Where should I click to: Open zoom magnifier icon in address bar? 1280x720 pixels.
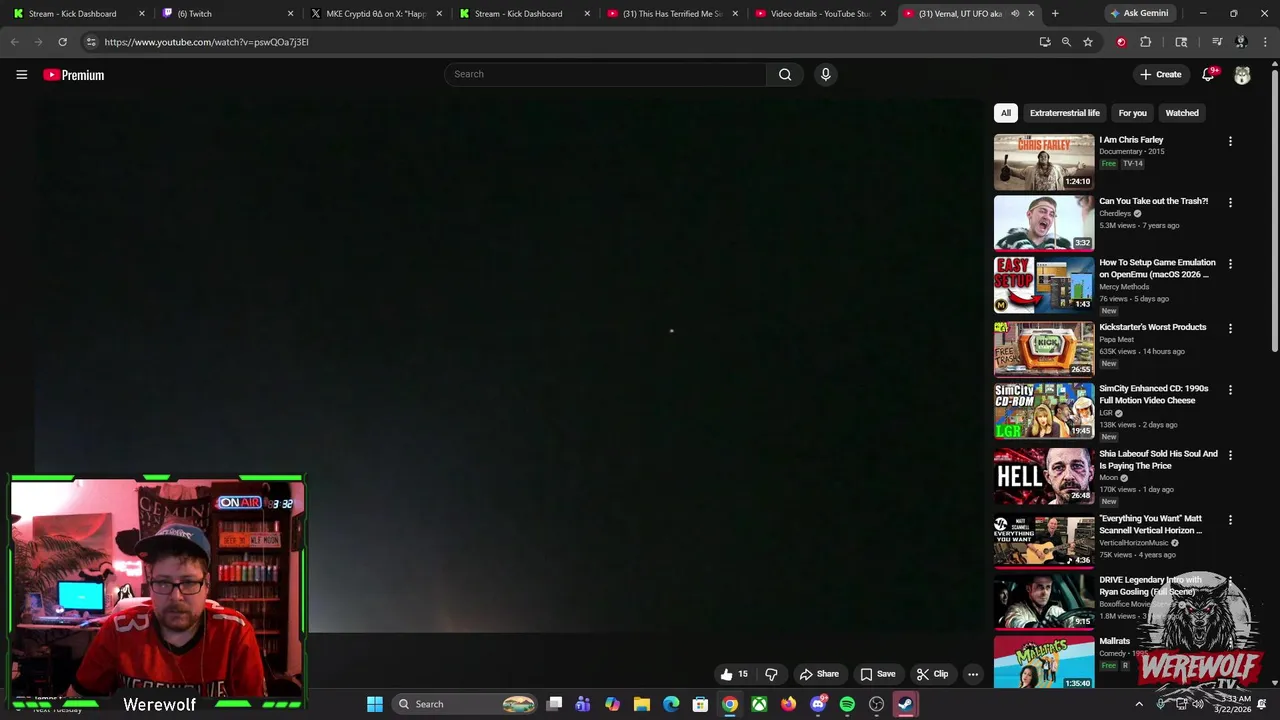pos(1066,42)
